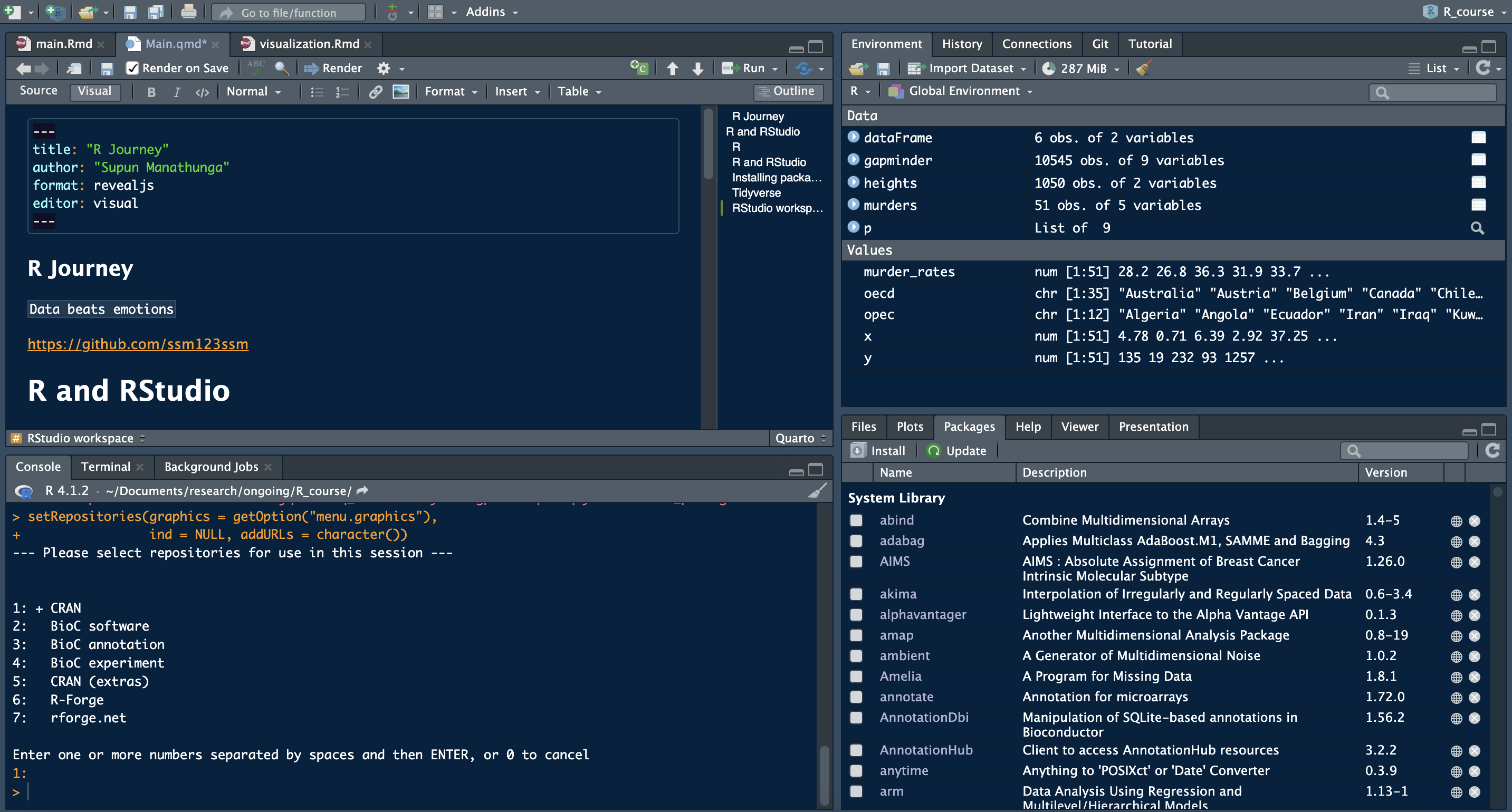
Task: Refresh the package list icon
Action: pos(1492,450)
